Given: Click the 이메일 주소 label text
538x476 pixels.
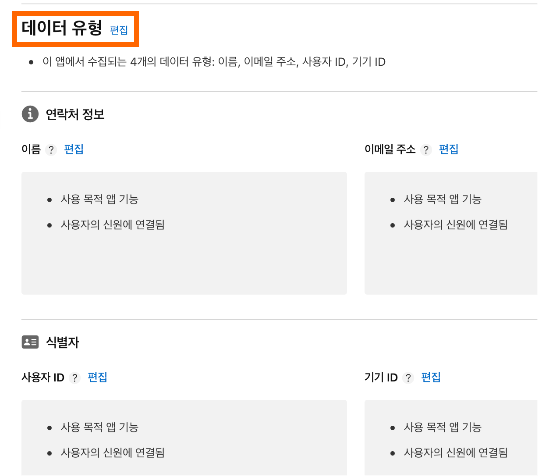Looking at the screenshot, I should tap(390, 149).
